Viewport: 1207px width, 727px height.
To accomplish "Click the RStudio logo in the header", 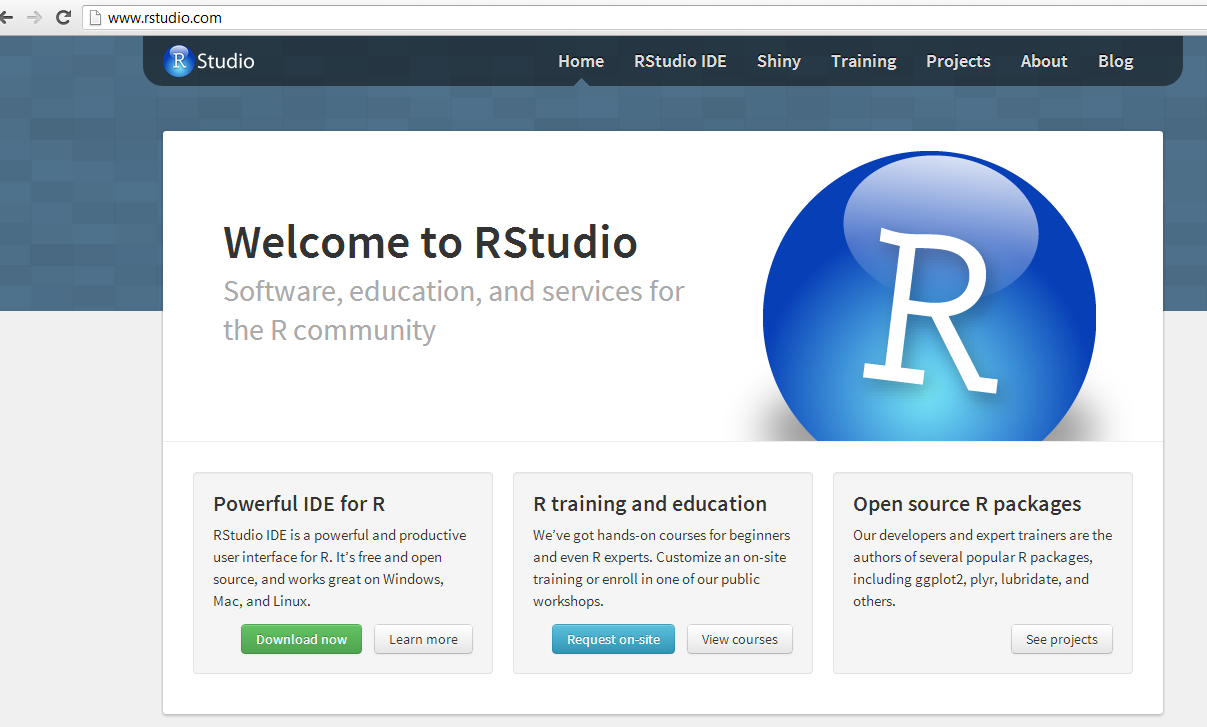I will point(210,61).
